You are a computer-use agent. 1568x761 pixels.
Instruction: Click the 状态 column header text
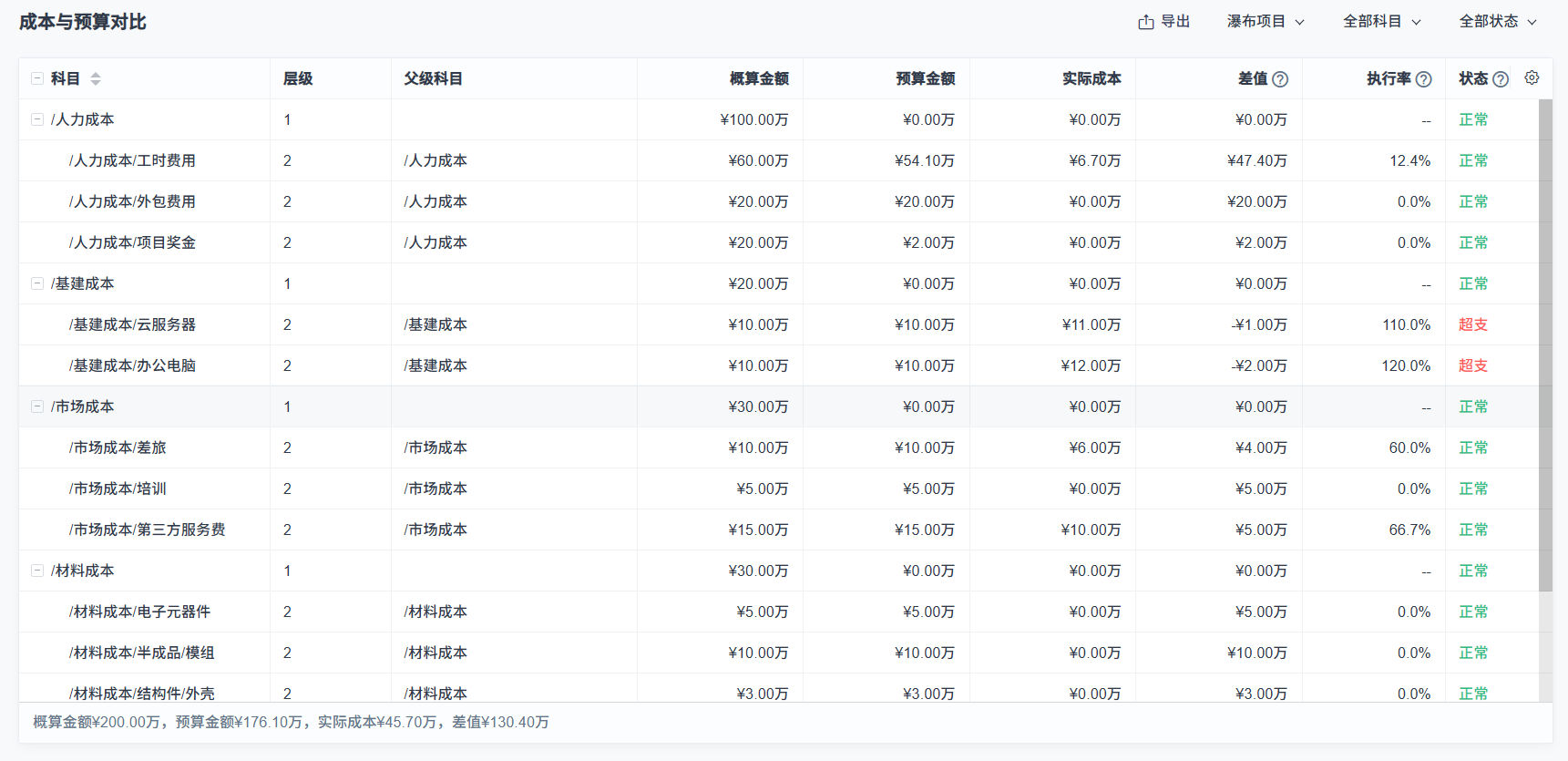pos(1473,79)
